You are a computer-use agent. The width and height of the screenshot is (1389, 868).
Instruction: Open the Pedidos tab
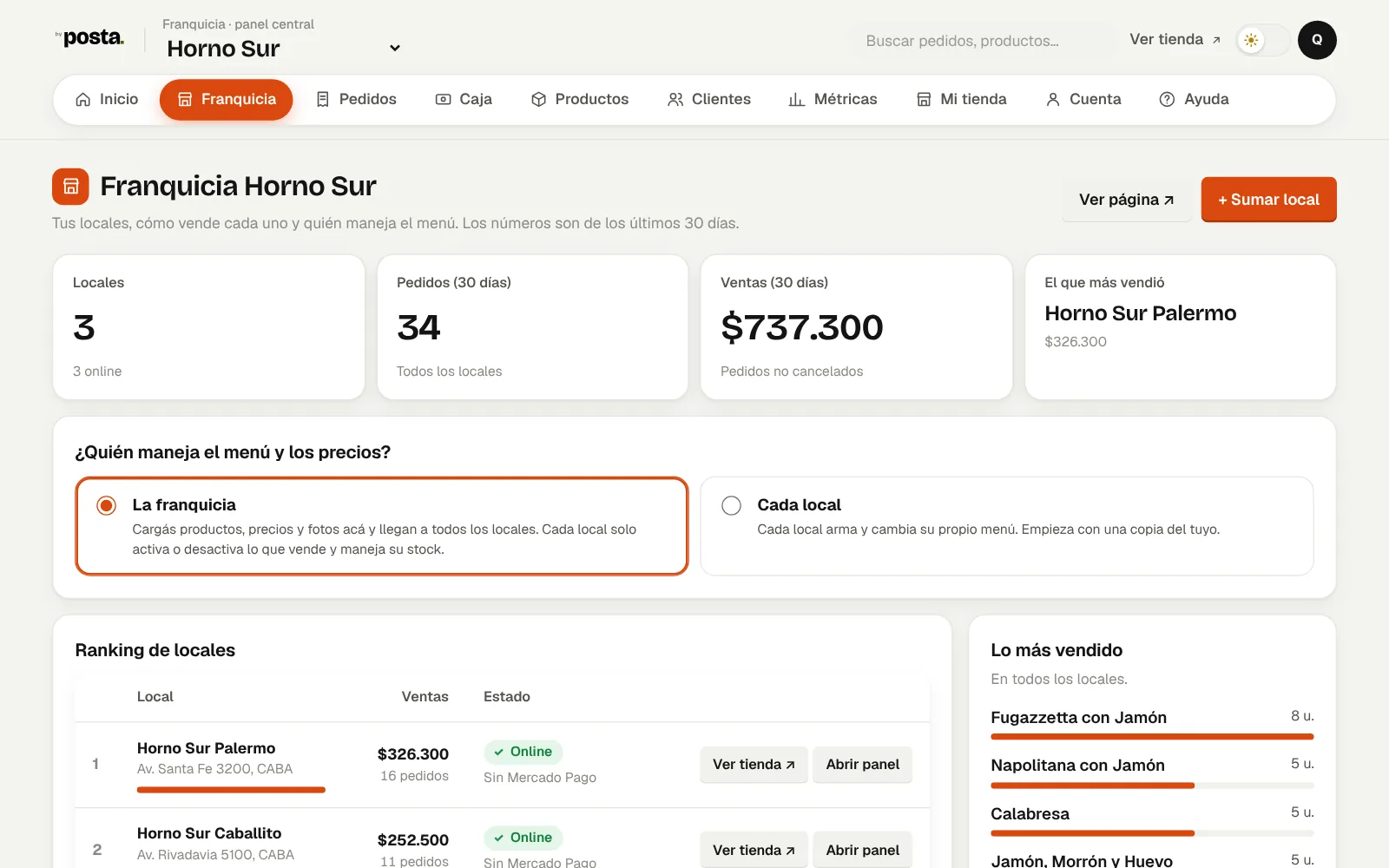[x=356, y=100]
